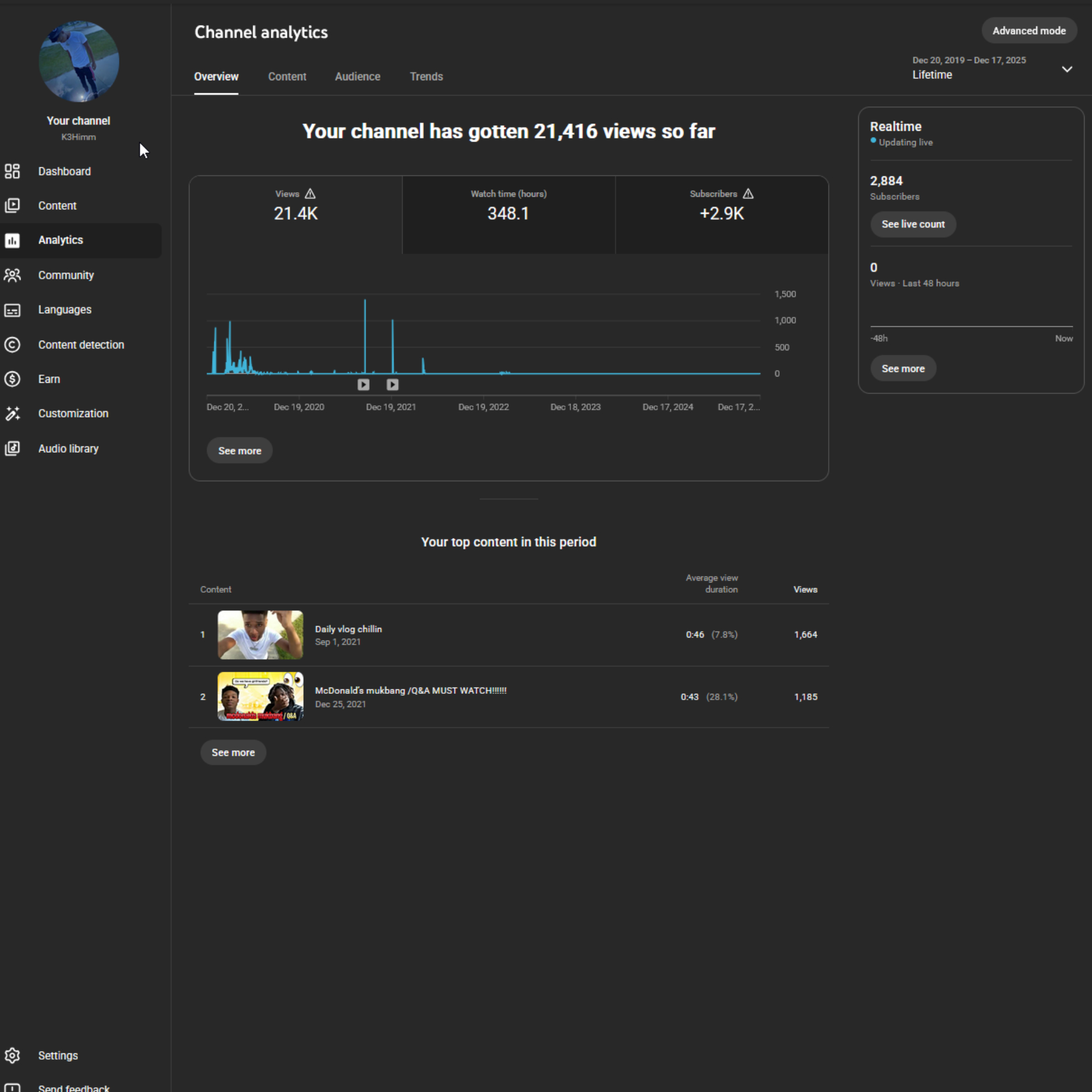This screenshot has width=1092, height=1092.
Task: Click the Content detection copyright icon
Action: click(x=13, y=345)
